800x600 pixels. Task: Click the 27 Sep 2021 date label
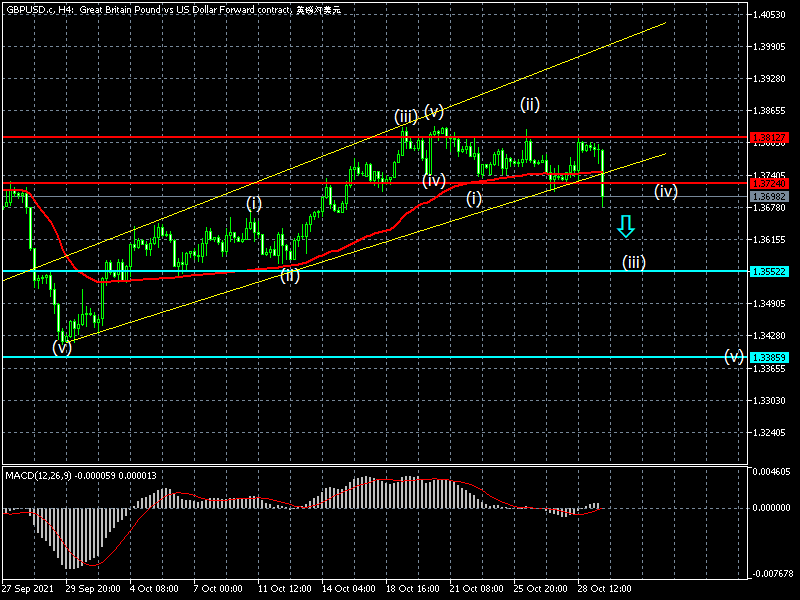click(x=28, y=589)
